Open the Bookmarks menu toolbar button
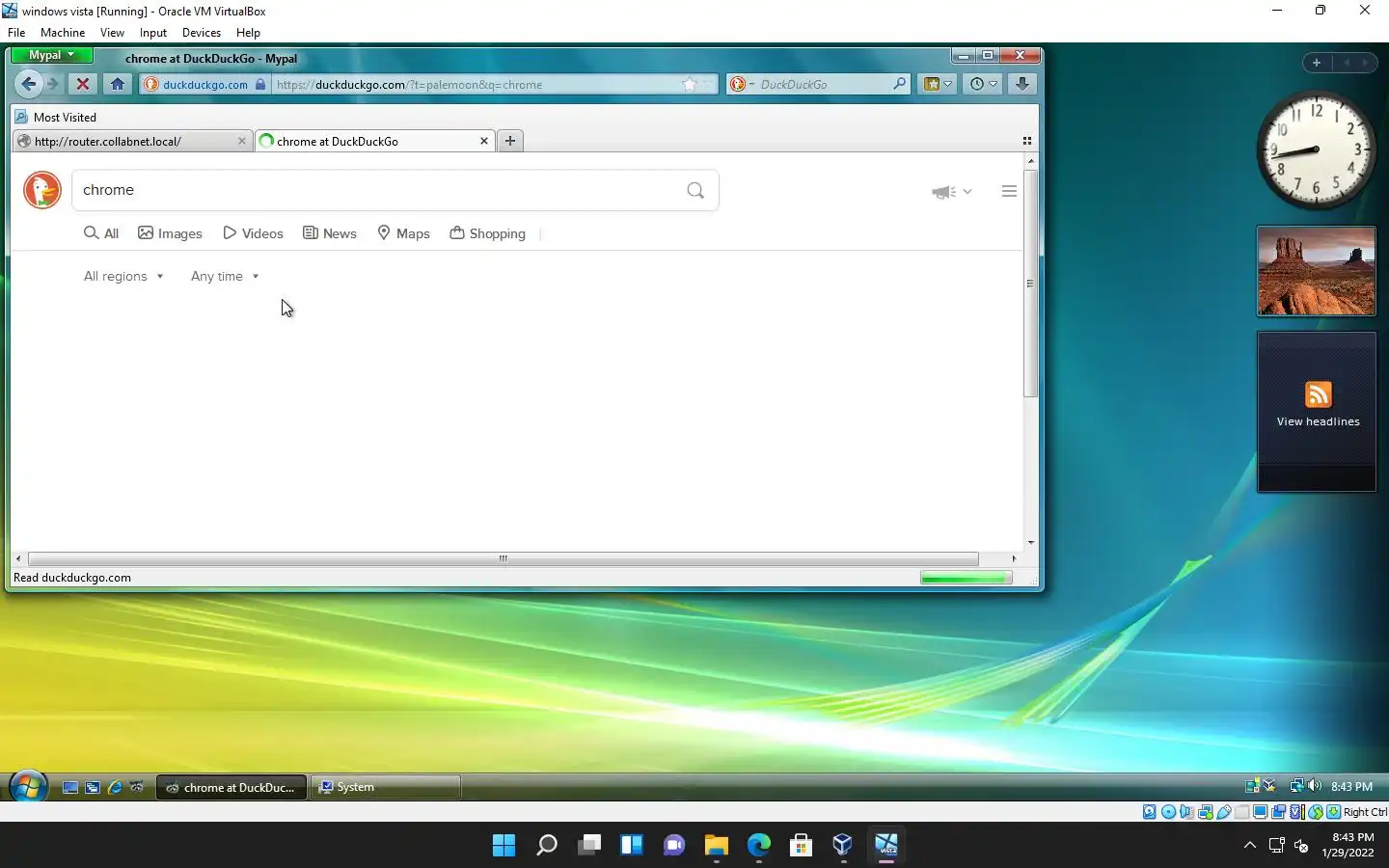Viewport: 1389px width, 868px height. 938,84
